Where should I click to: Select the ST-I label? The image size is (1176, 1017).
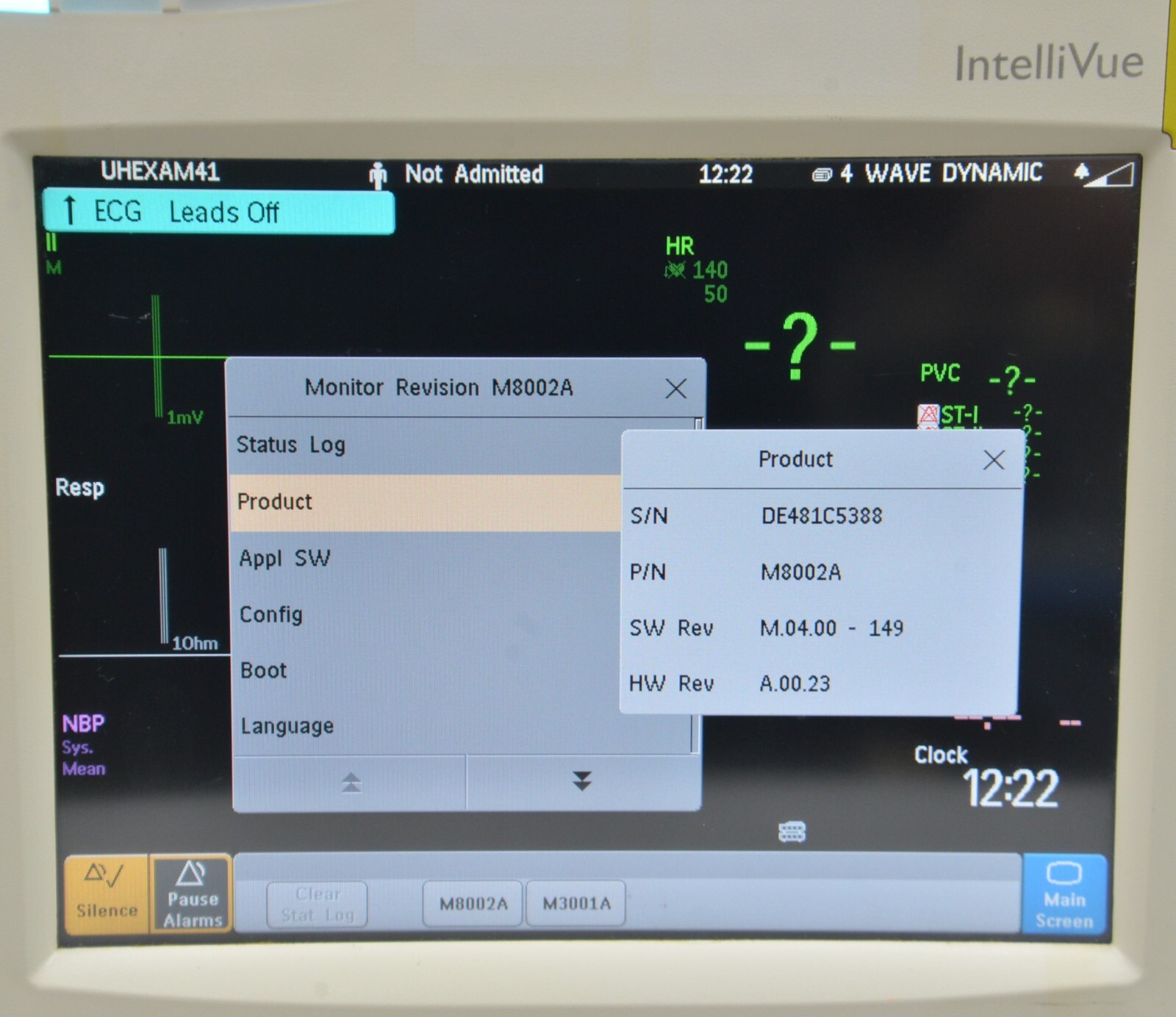pos(959,415)
